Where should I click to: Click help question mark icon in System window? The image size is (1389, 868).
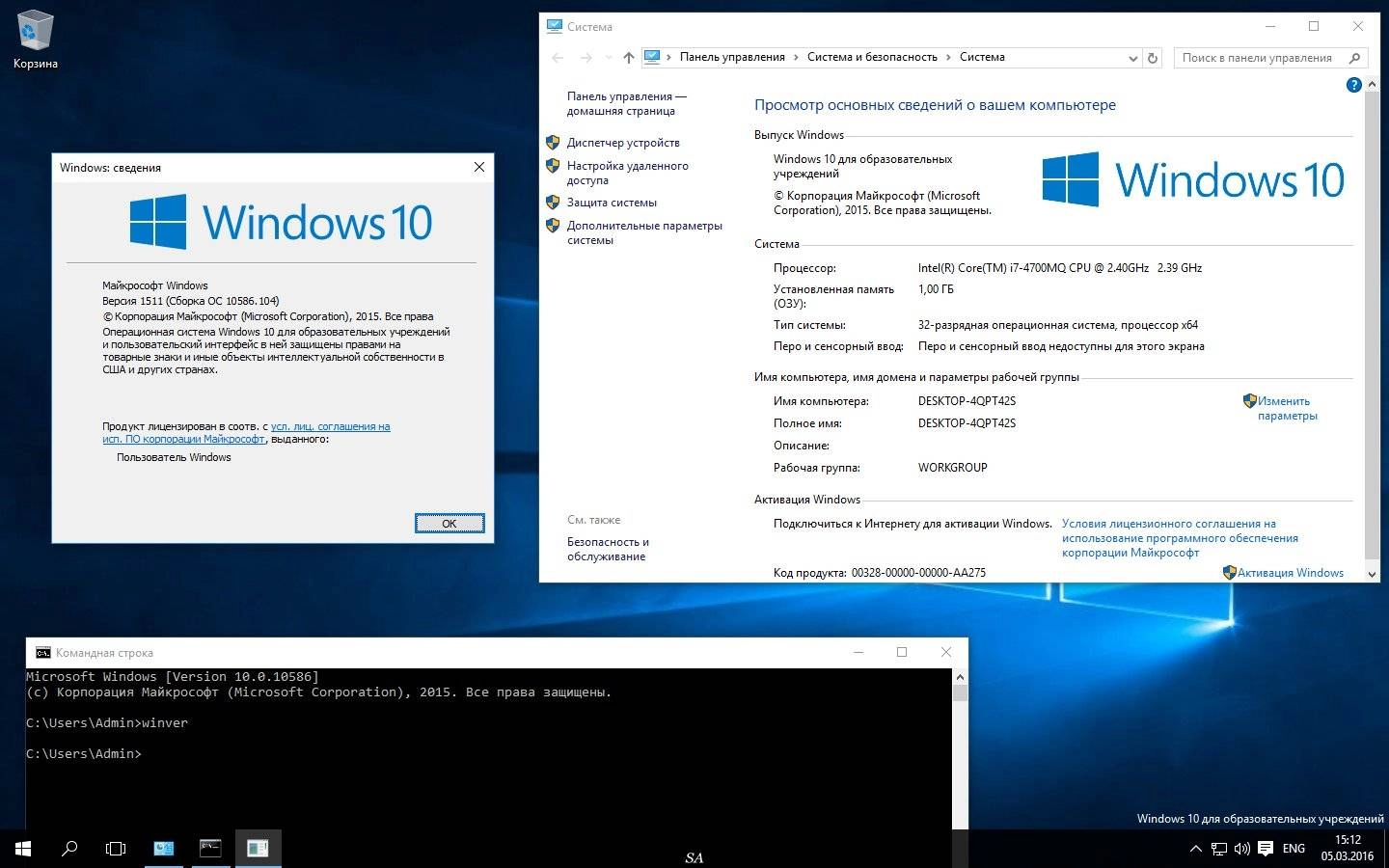click(x=1353, y=85)
